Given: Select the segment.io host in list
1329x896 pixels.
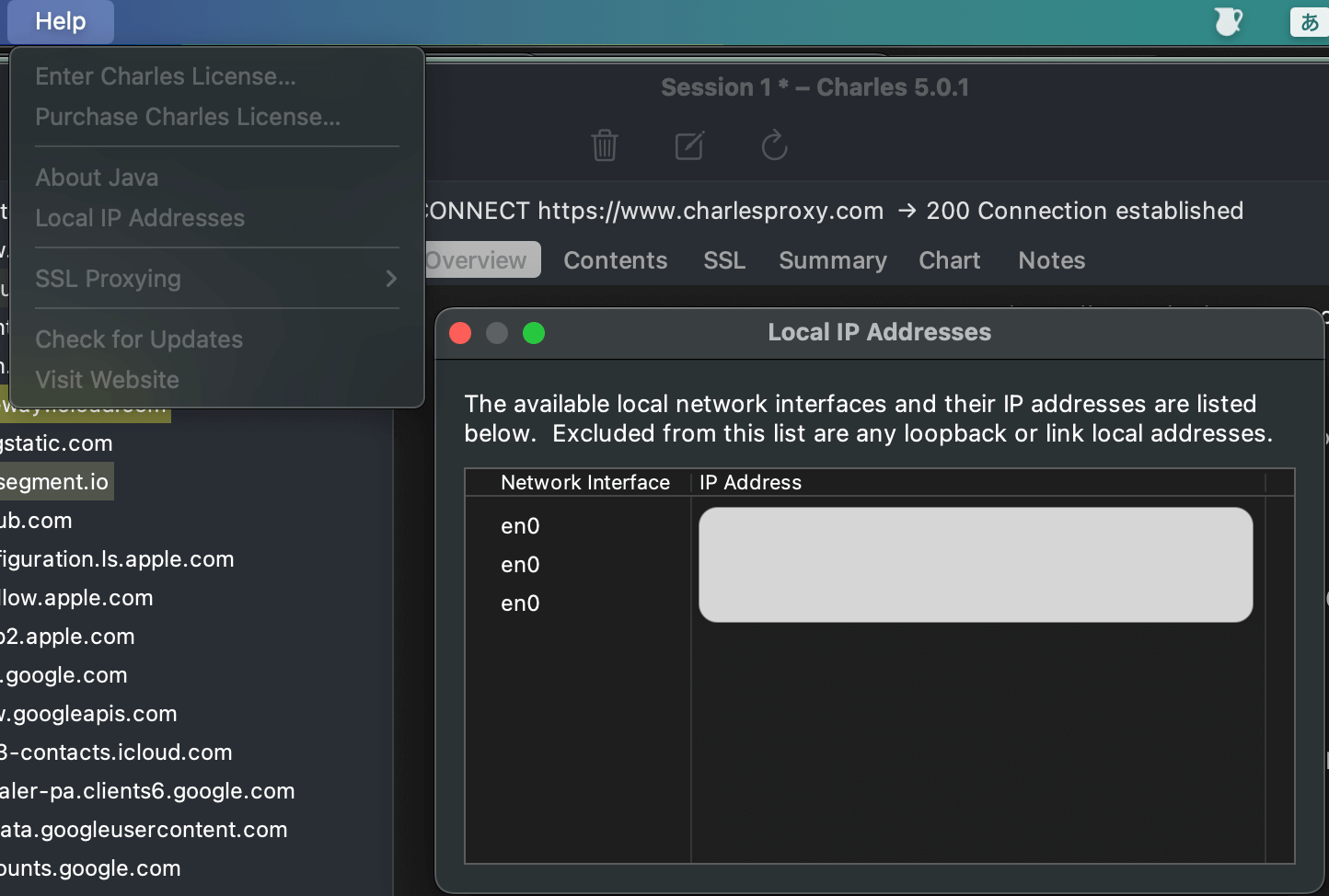Looking at the screenshot, I should coord(55,482).
